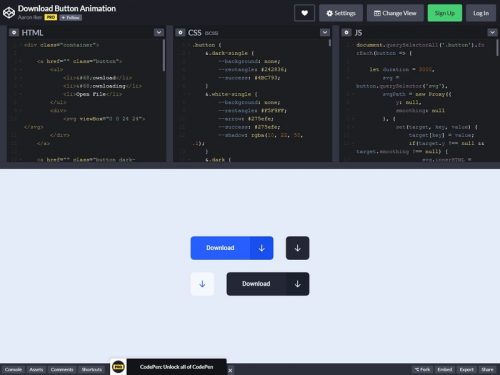Open CSS editor settings gear
Screen dimensions: 500x375
point(180,32)
